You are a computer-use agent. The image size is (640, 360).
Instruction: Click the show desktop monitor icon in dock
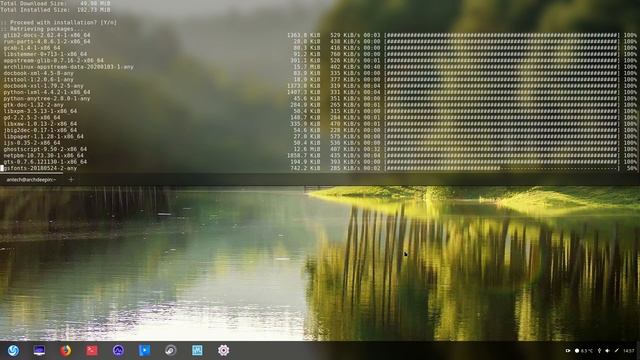pyautogui.click(x=39, y=350)
